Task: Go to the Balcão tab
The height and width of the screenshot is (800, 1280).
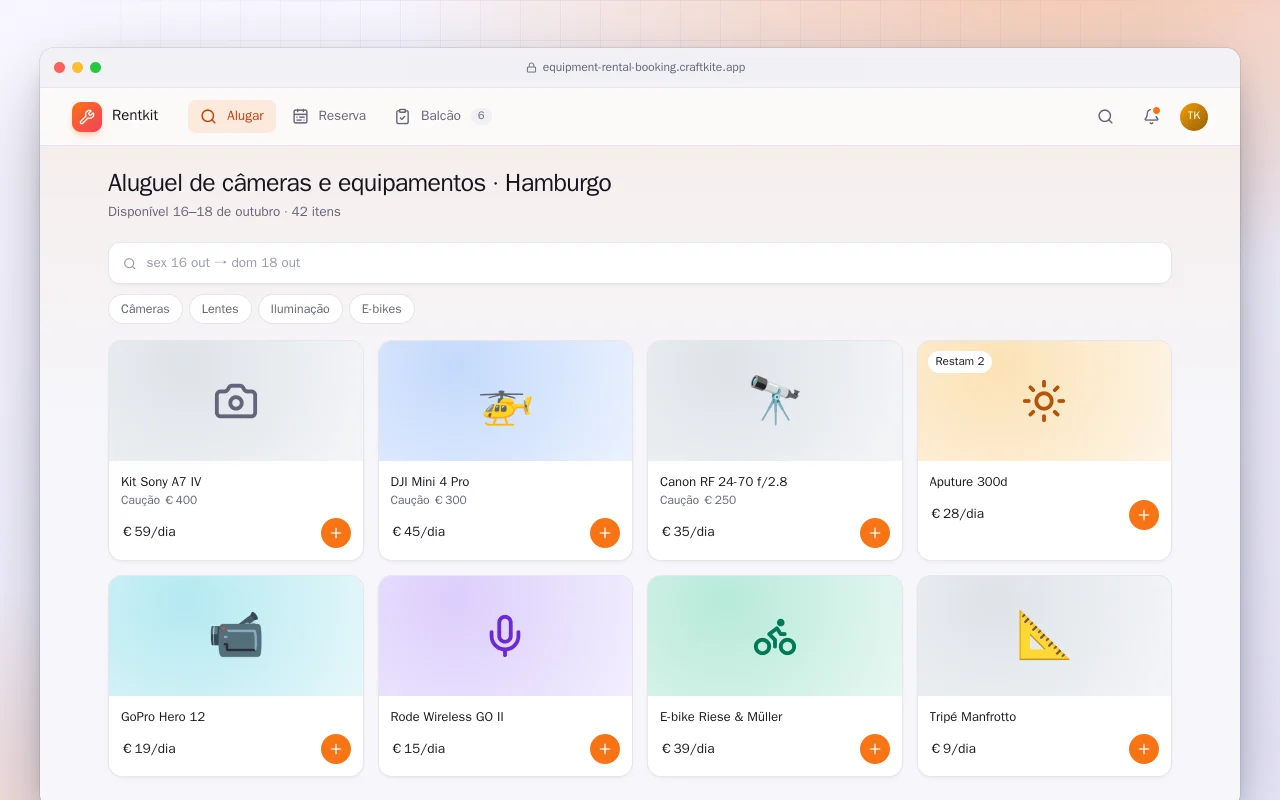Action: (x=443, y=116)
